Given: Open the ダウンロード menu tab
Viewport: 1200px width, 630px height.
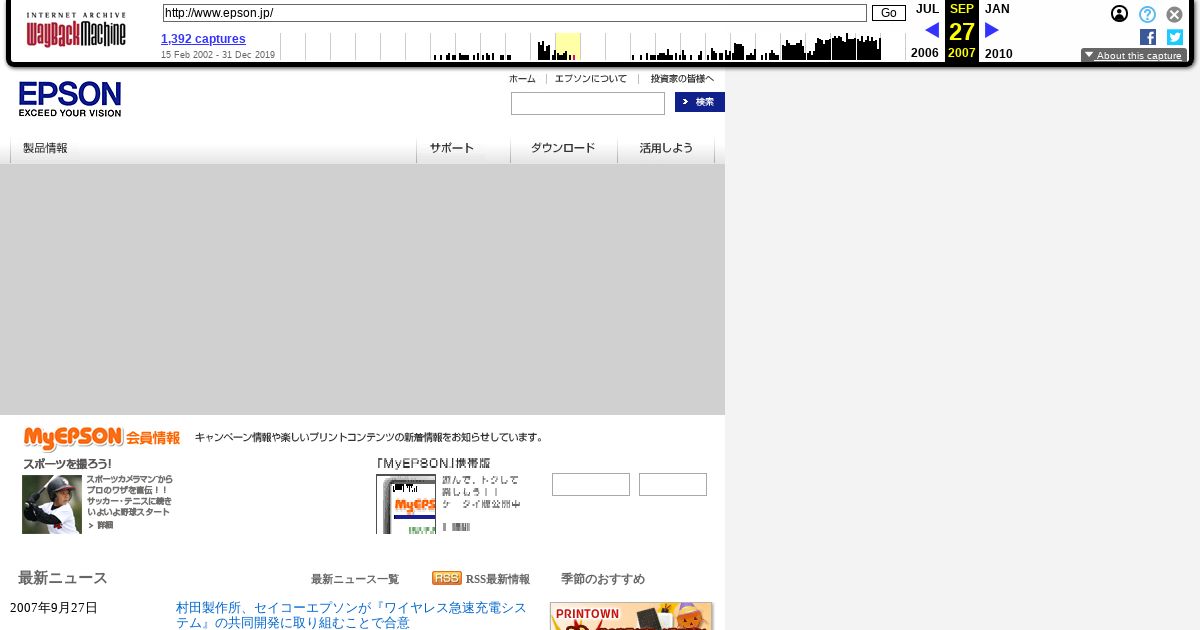Looking at the screenshot, I should coord(563,148).
